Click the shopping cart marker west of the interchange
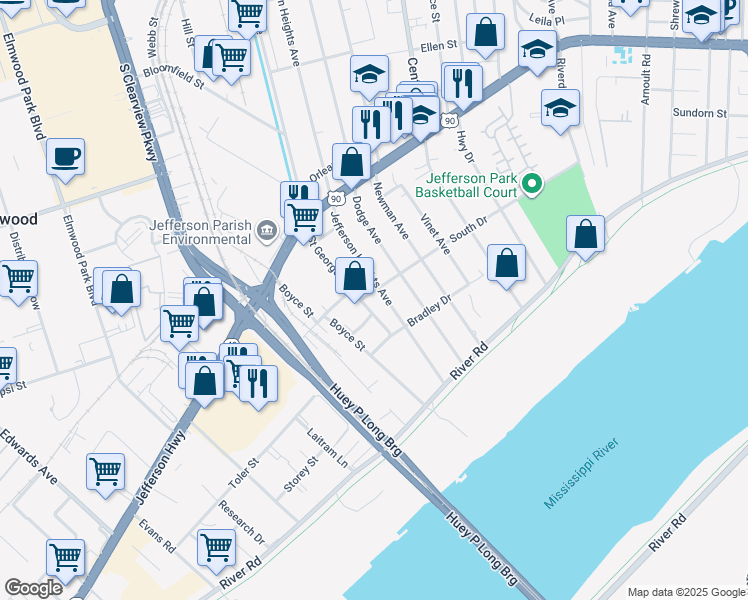Viewport: 748px width, 600px height. (x=179, y=327)
